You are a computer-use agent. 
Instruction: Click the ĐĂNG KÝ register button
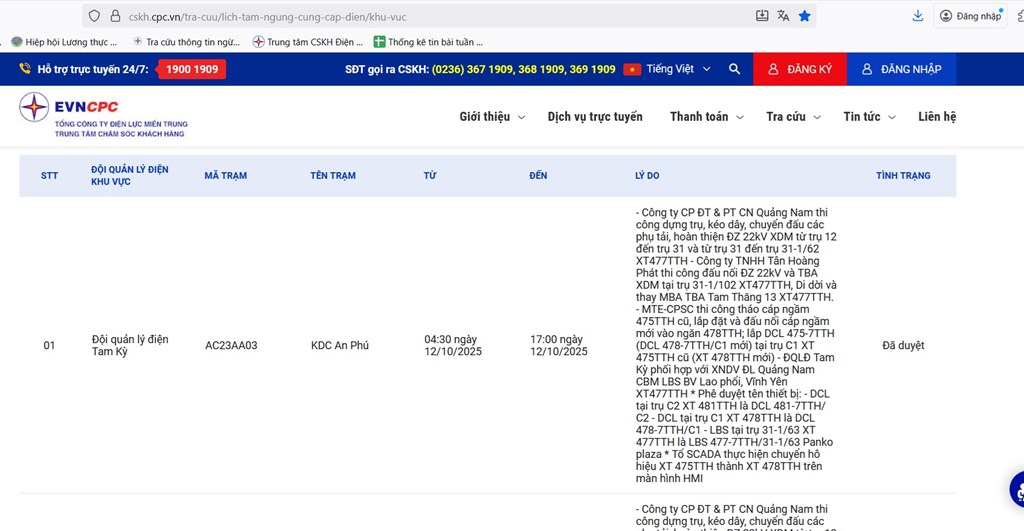click(x=800, y=69)
